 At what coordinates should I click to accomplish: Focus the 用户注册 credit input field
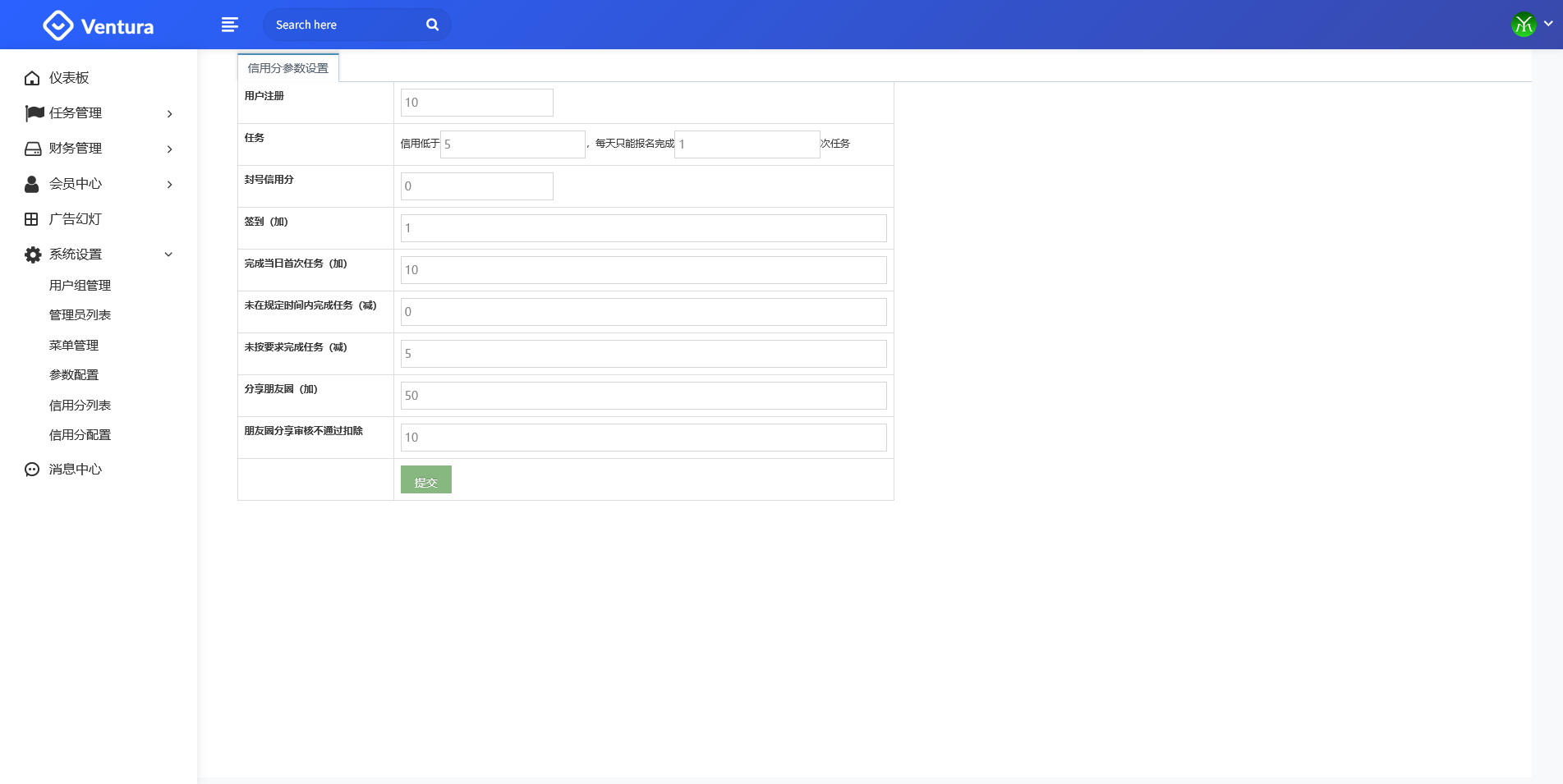pyautogui.click(x=476, y=103)
